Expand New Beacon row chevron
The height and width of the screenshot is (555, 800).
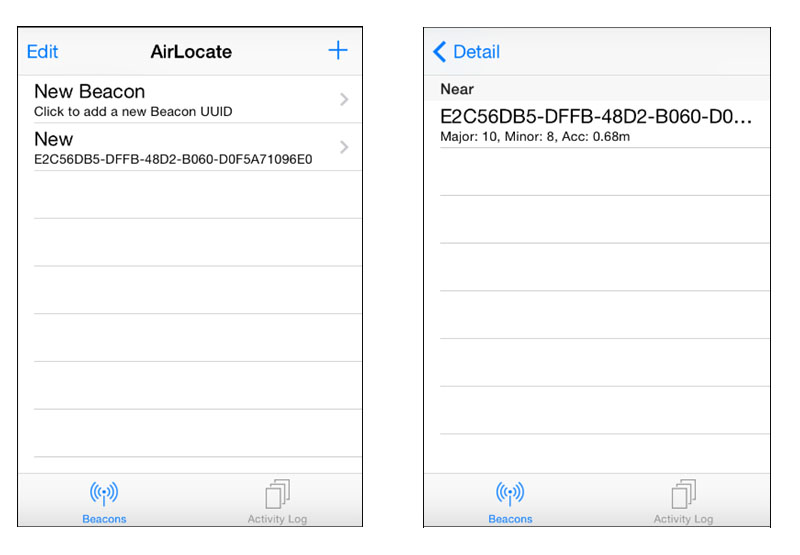point(344,99)
